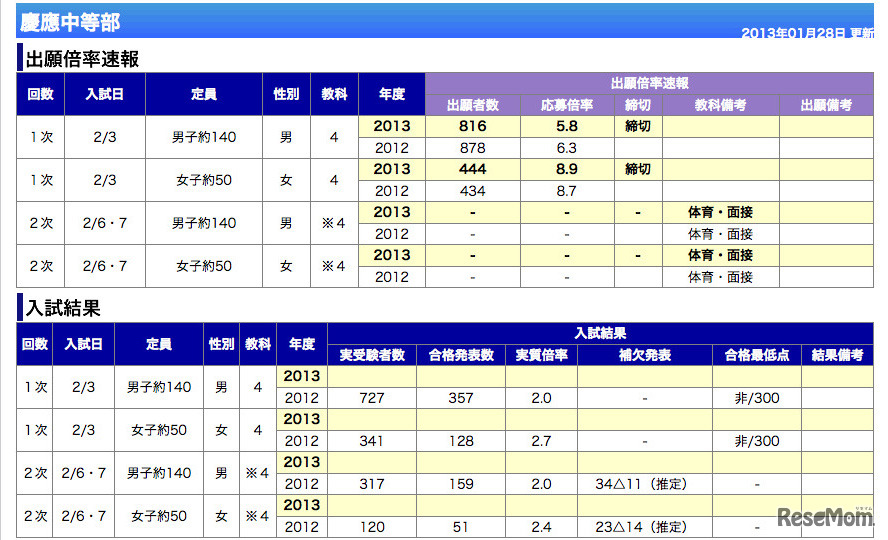
Task: Click the 入試結果 blue table group header
Action: [600, 333]
